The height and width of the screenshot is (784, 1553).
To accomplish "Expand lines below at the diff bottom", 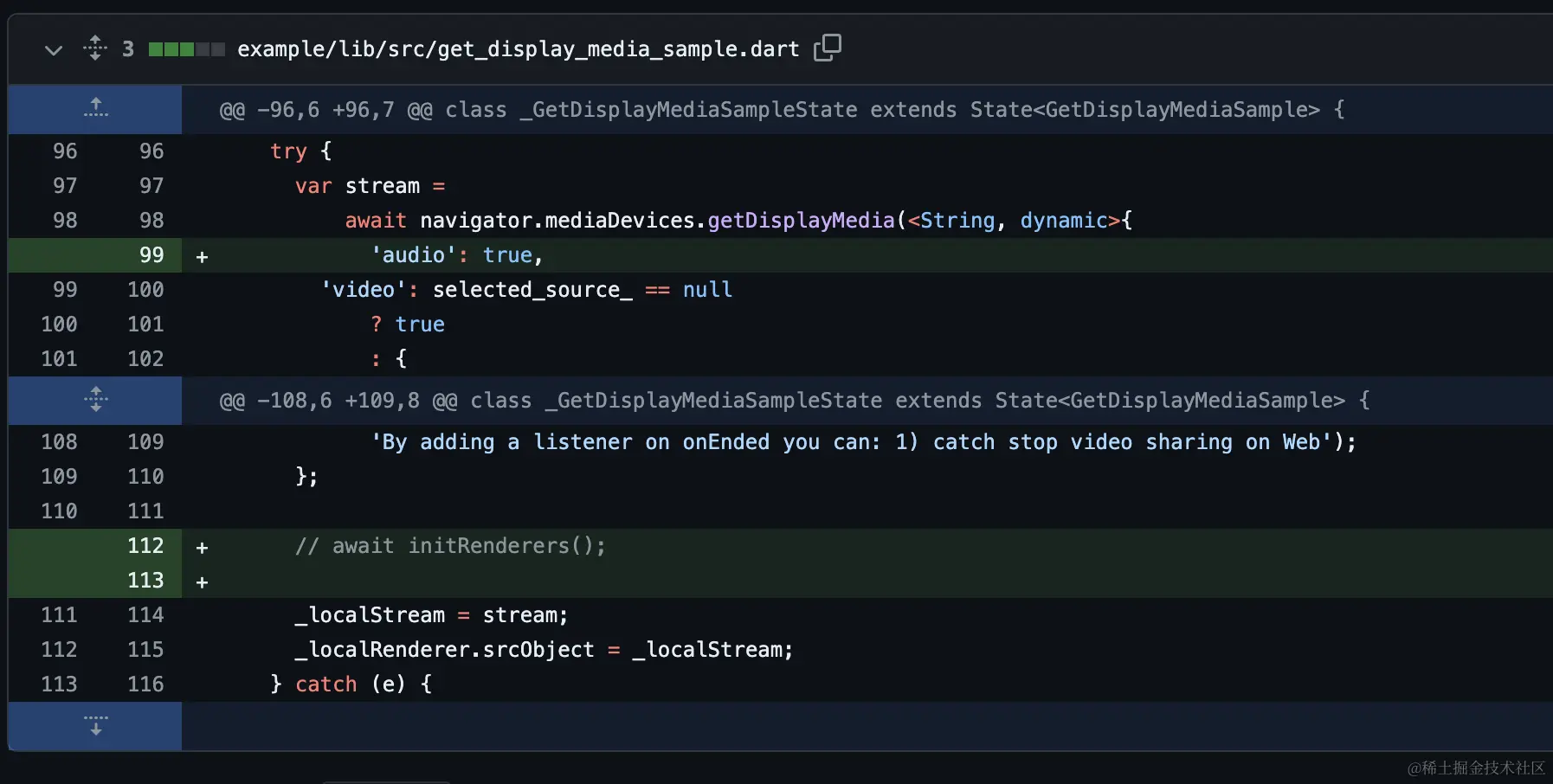I will coord(95,725).
